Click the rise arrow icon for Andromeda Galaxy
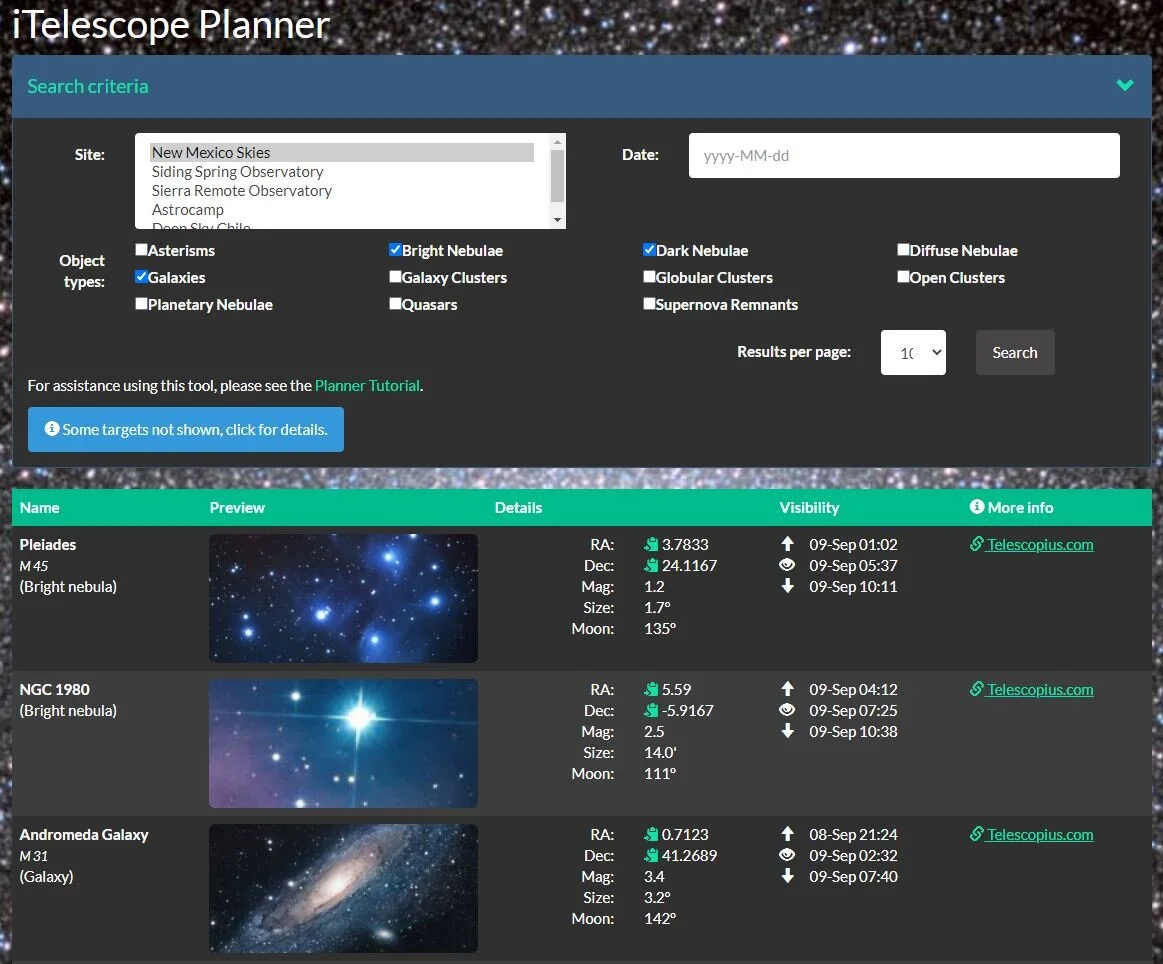Image resolution: width=1163 pixels, height=964 pixels. pos(788,834)
